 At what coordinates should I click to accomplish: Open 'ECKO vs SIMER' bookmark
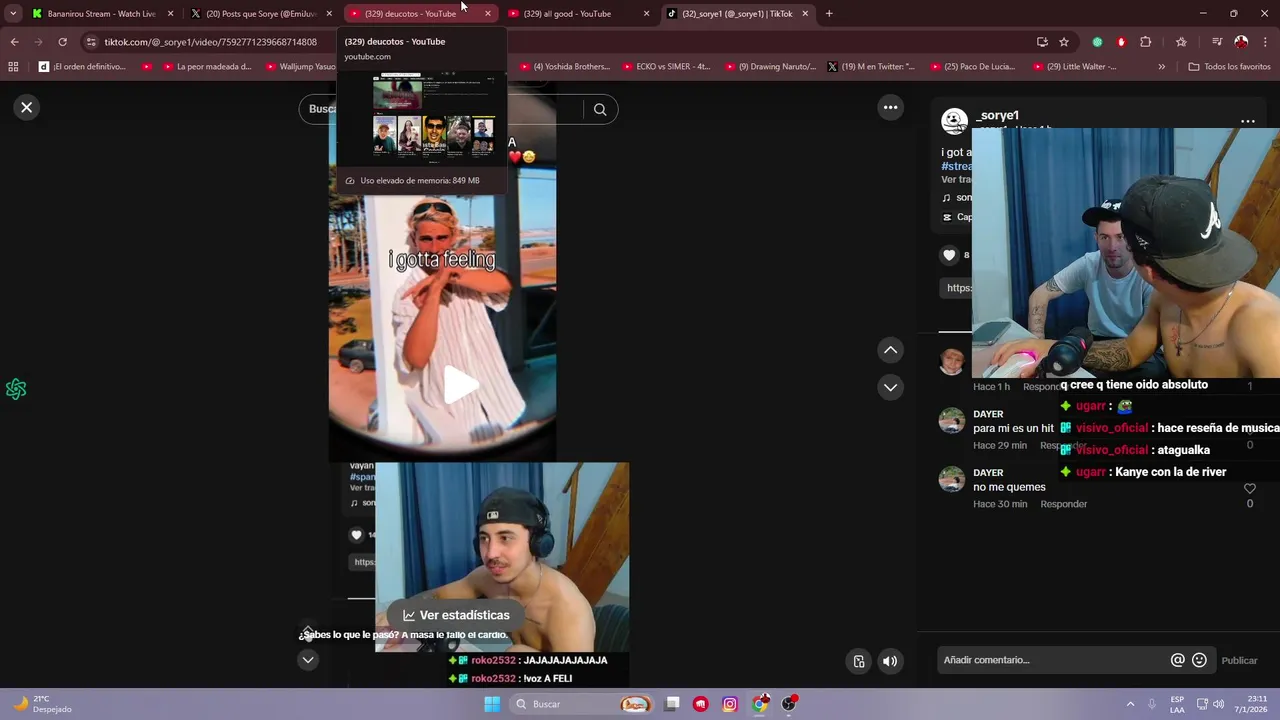(x=665, y=67)
